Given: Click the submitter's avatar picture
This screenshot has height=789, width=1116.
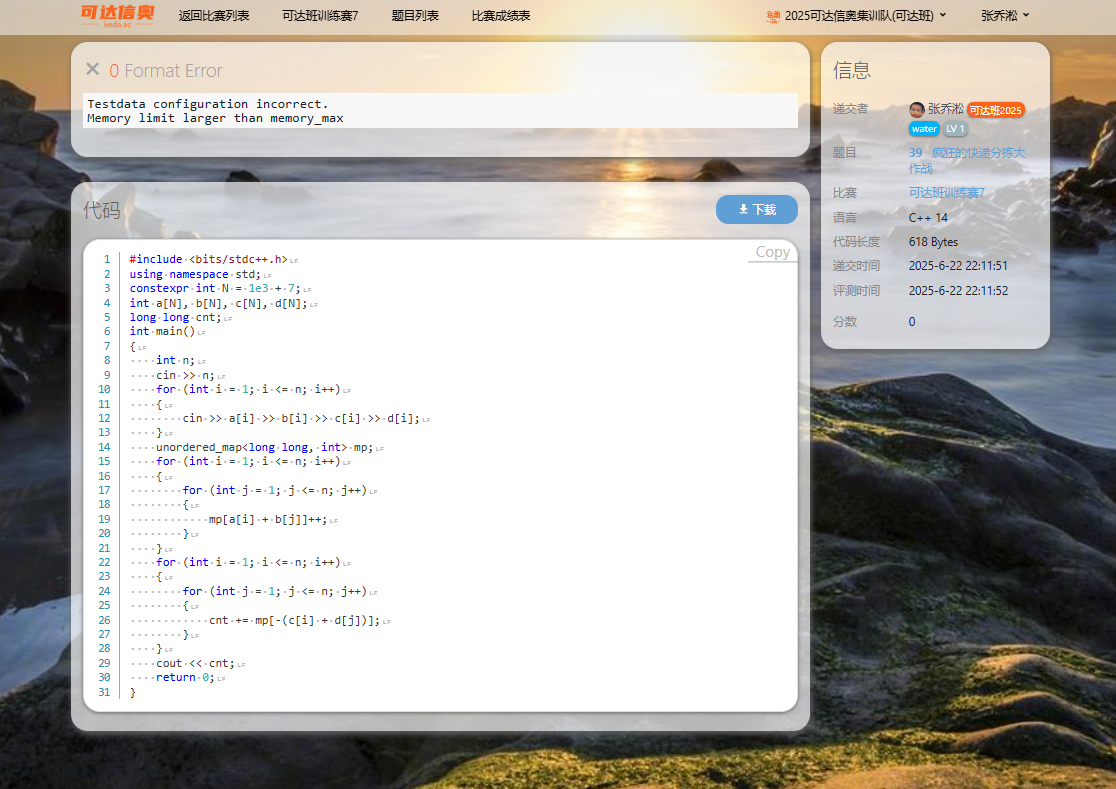Looking at the screenshot, I should point(916,109).
